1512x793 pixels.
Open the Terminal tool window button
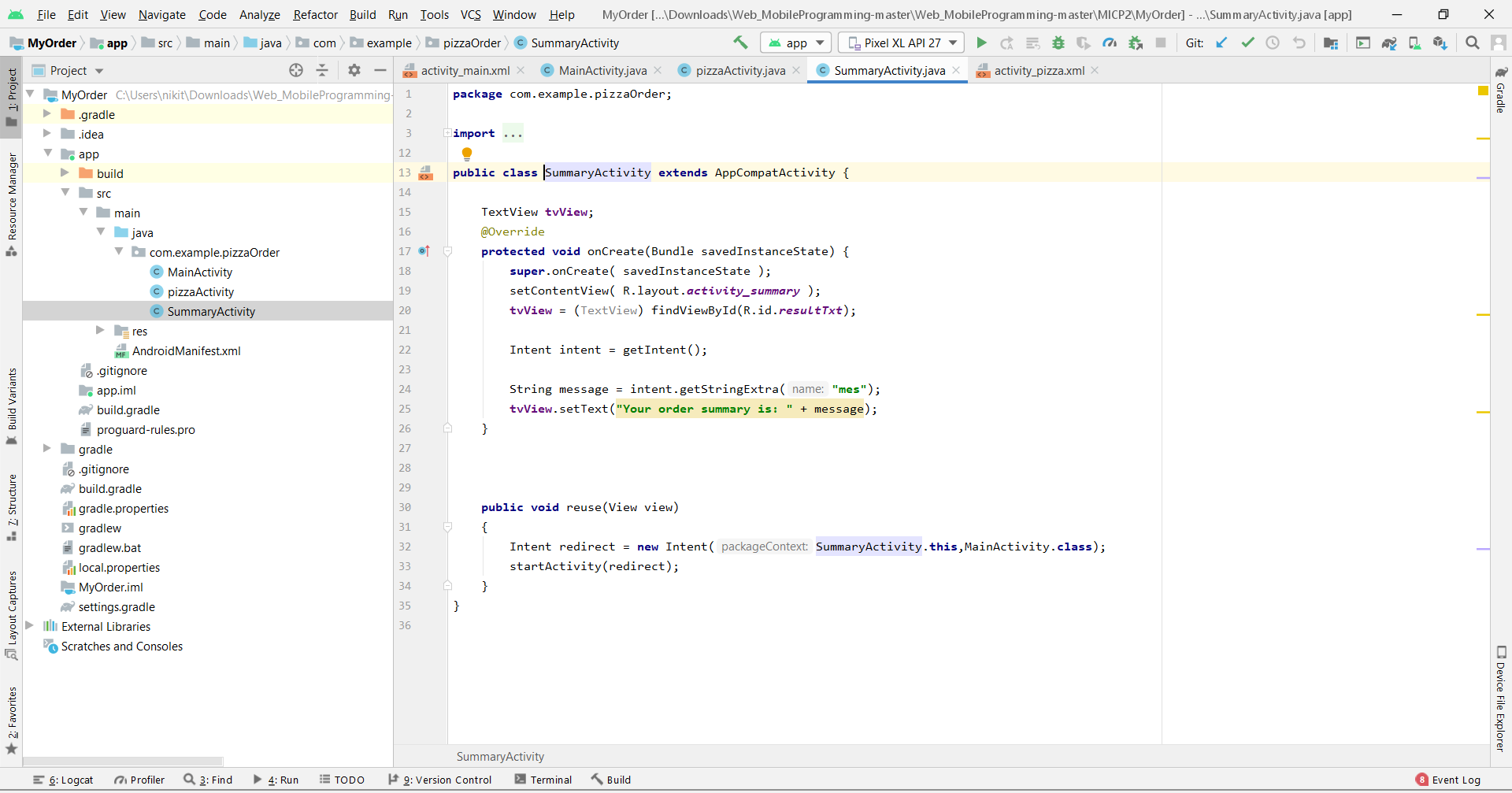click(543, 780)
